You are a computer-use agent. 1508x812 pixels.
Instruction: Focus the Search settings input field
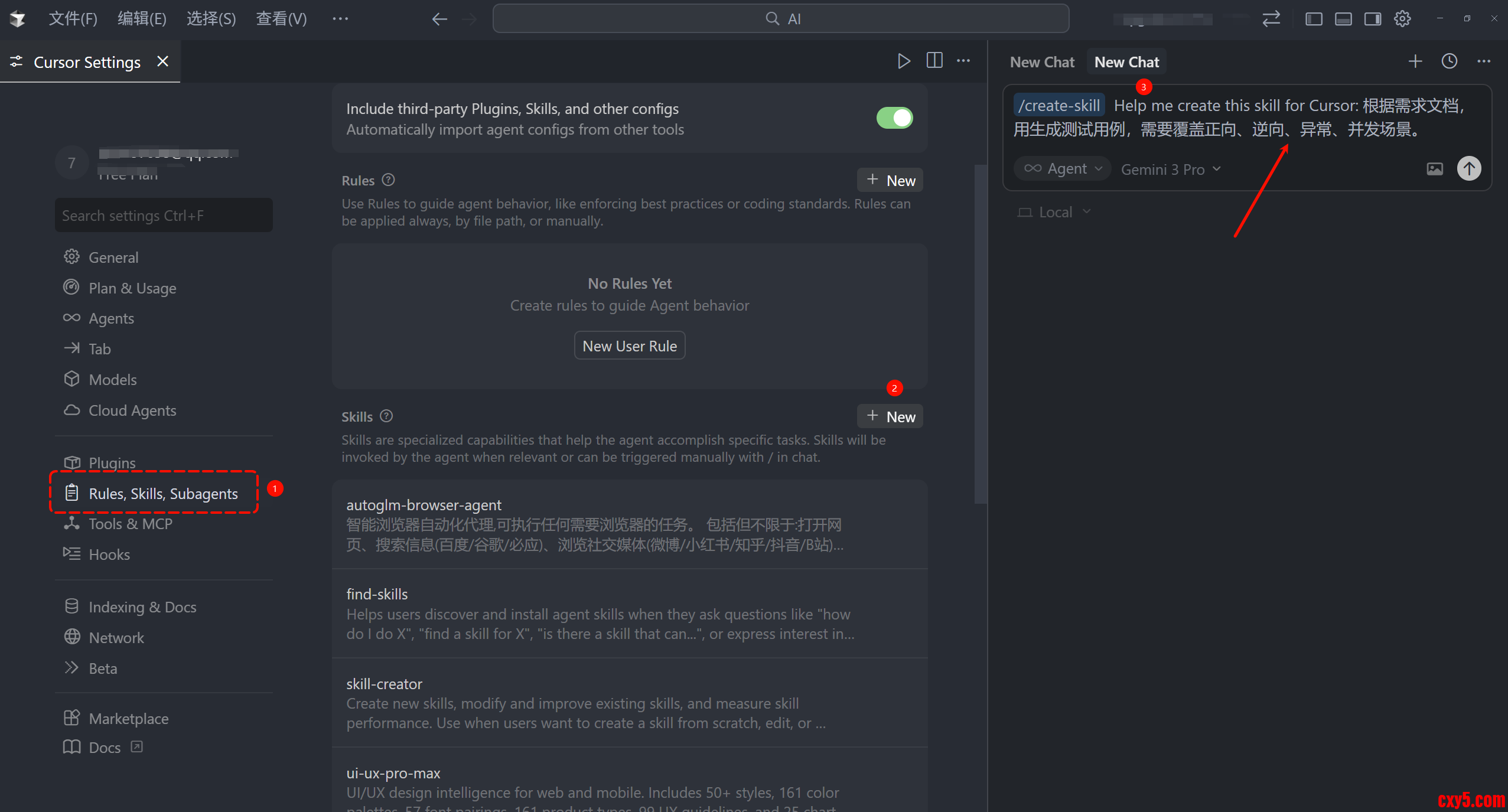[x=164, y=216]
